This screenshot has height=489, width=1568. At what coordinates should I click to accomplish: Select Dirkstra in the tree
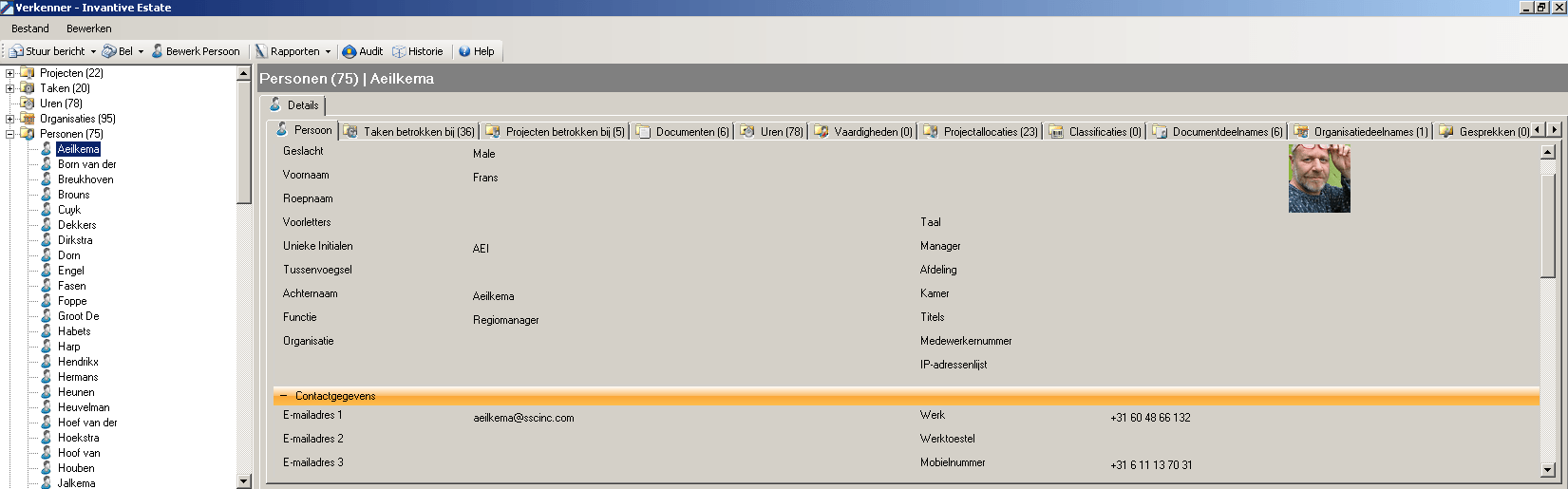(75, 240)
